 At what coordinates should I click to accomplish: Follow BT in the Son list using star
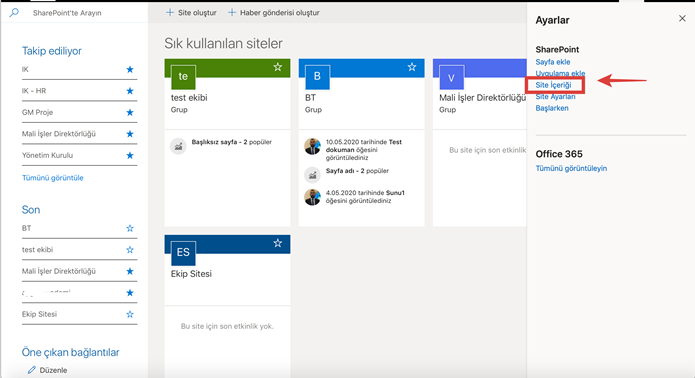pos(130,228)
